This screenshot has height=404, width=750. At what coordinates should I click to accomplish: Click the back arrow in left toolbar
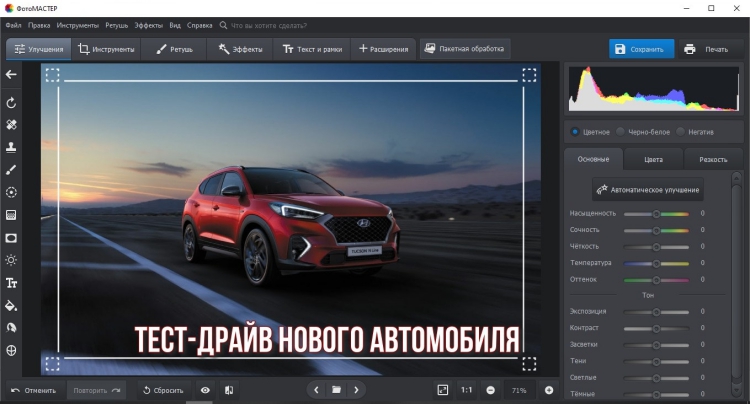point(11,75)
